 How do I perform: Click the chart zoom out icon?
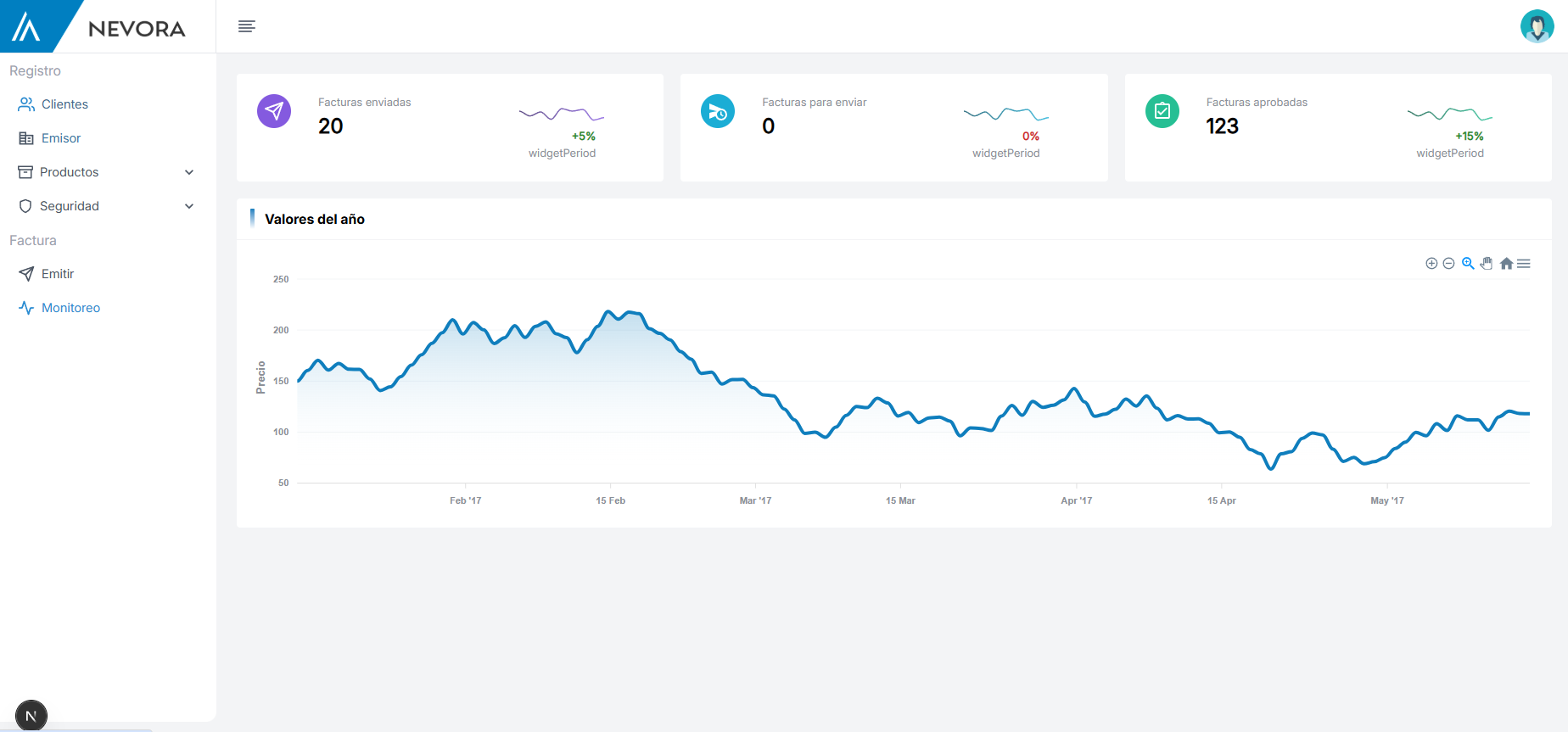click(1449, 264)
